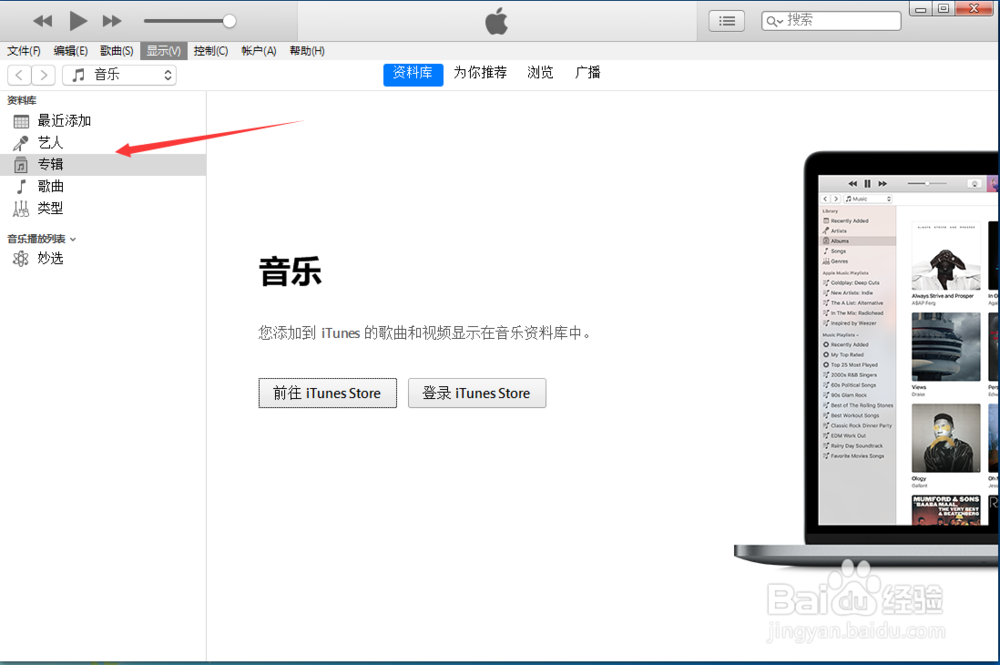Screen dimensions: 1000x665
Task: Select 歌曲 in the sidebar
Action: [103, 186]
